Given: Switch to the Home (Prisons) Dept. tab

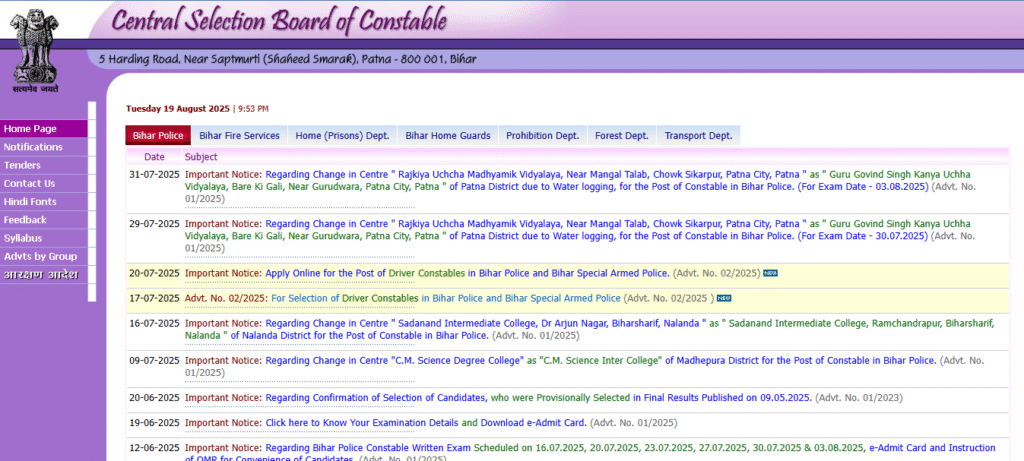Looking at the screenshot, I should [342, 136].
